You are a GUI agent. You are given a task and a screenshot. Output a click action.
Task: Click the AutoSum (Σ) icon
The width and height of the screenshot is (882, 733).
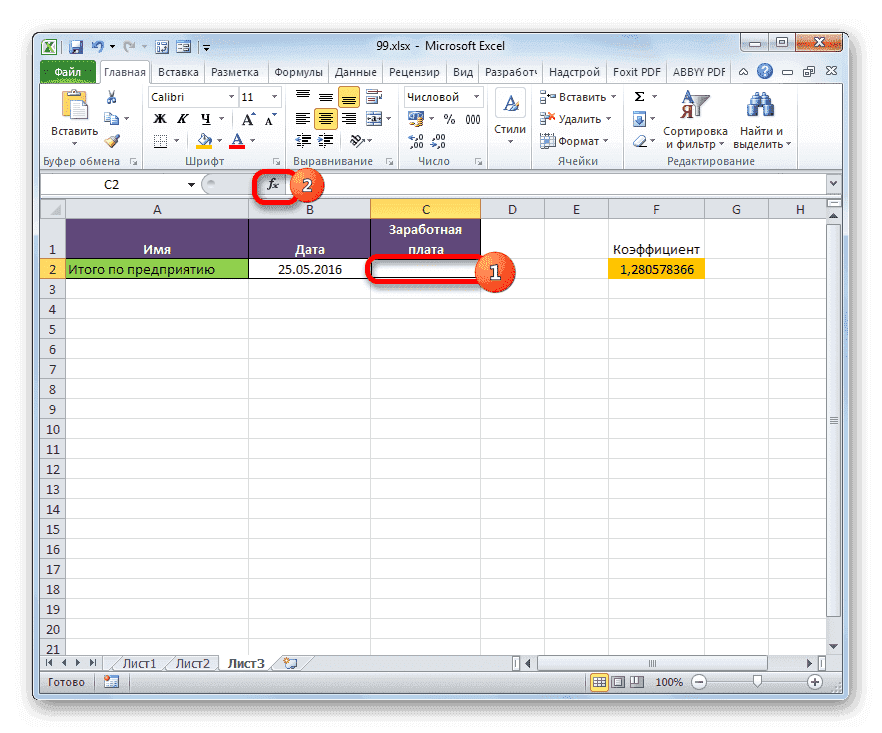pos(640,96)
